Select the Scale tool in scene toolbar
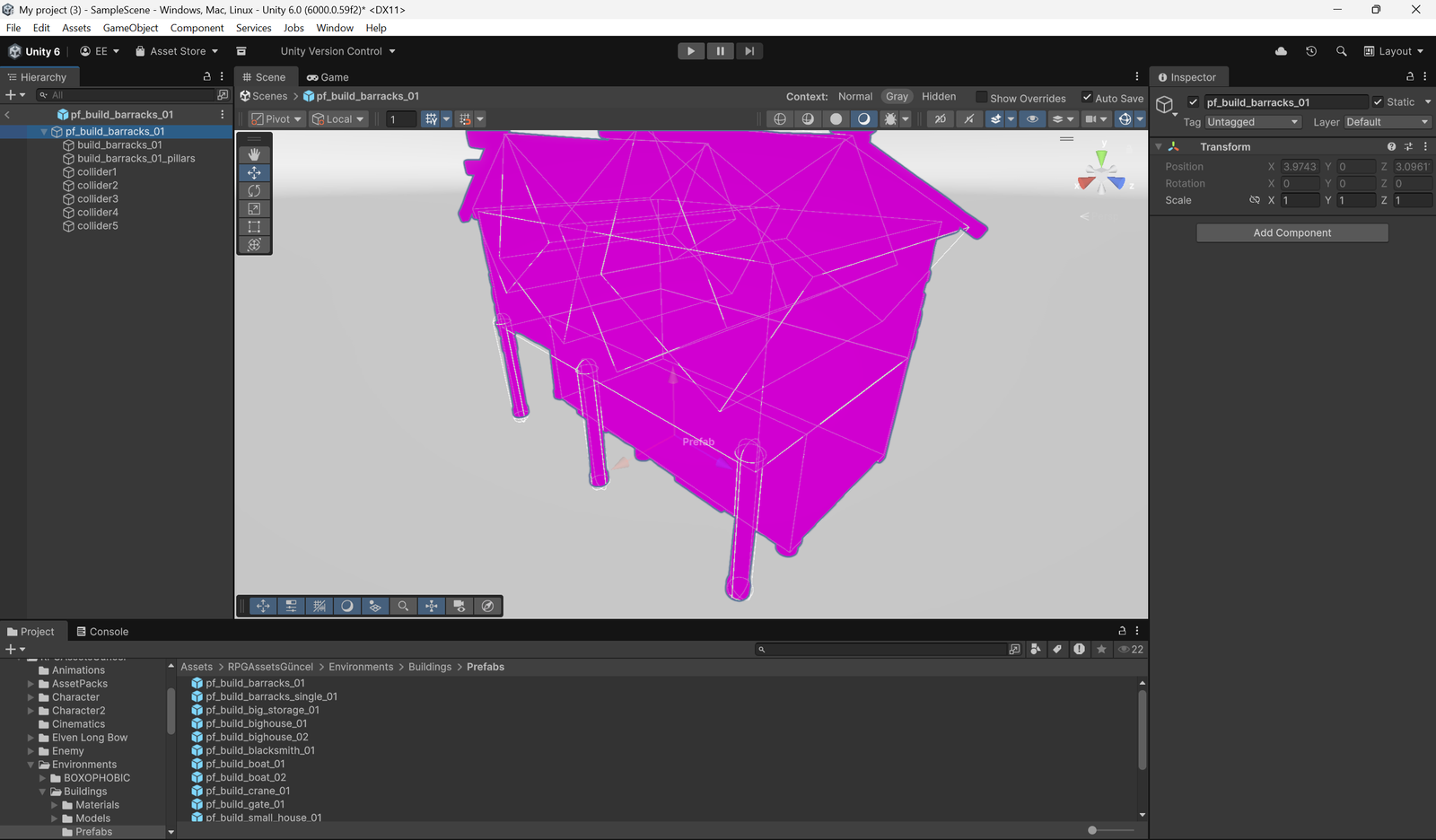 pyautogui.click(x=254, y=209)
